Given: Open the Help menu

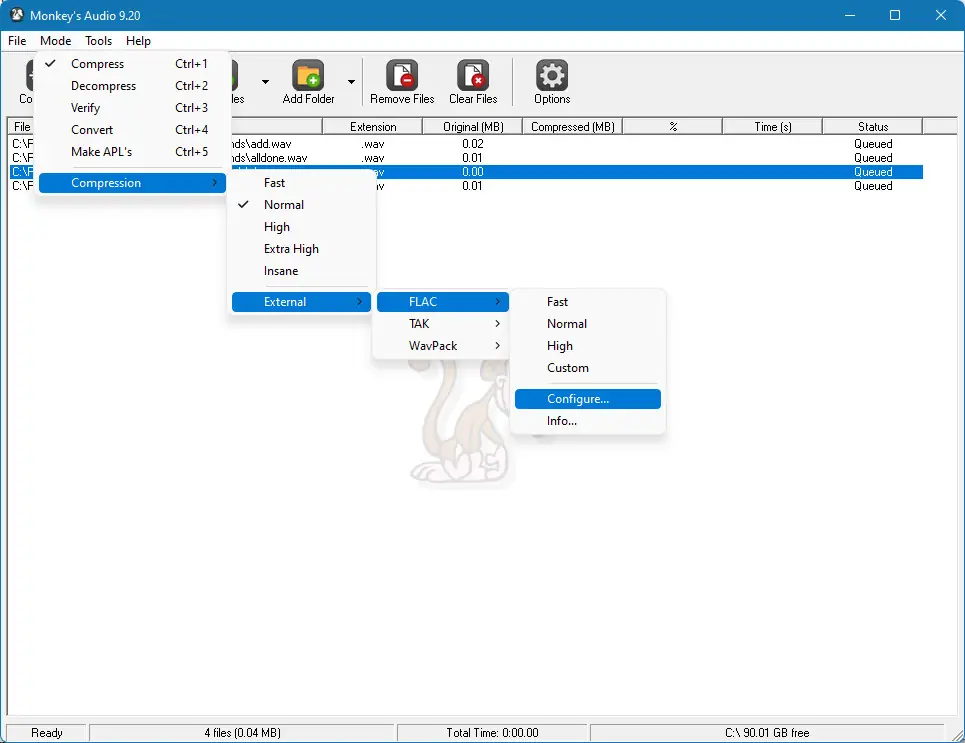Looking at the screenshot, I should pos(138,41).
